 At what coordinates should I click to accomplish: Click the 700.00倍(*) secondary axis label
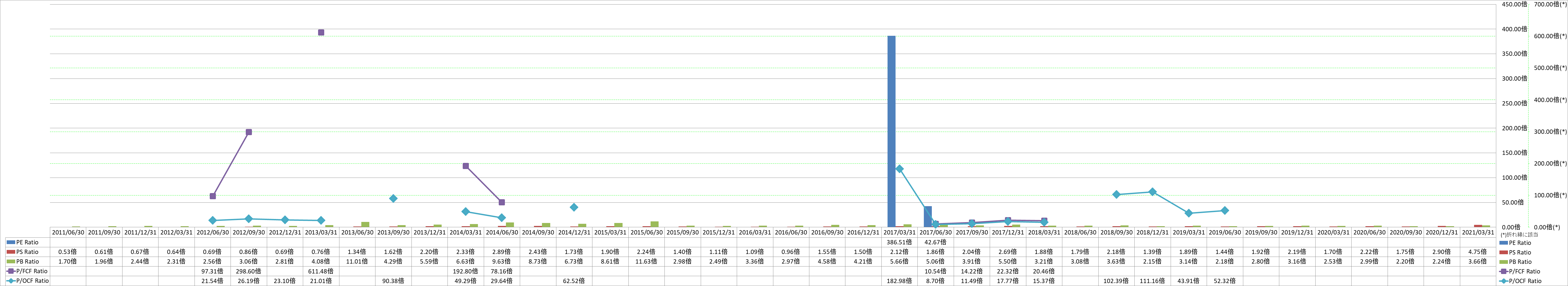[1550, 4]
